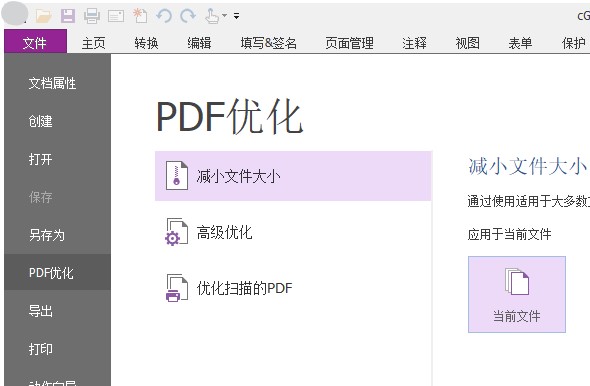Click the stacked pages icon for 当前文件

click(517, 281)
